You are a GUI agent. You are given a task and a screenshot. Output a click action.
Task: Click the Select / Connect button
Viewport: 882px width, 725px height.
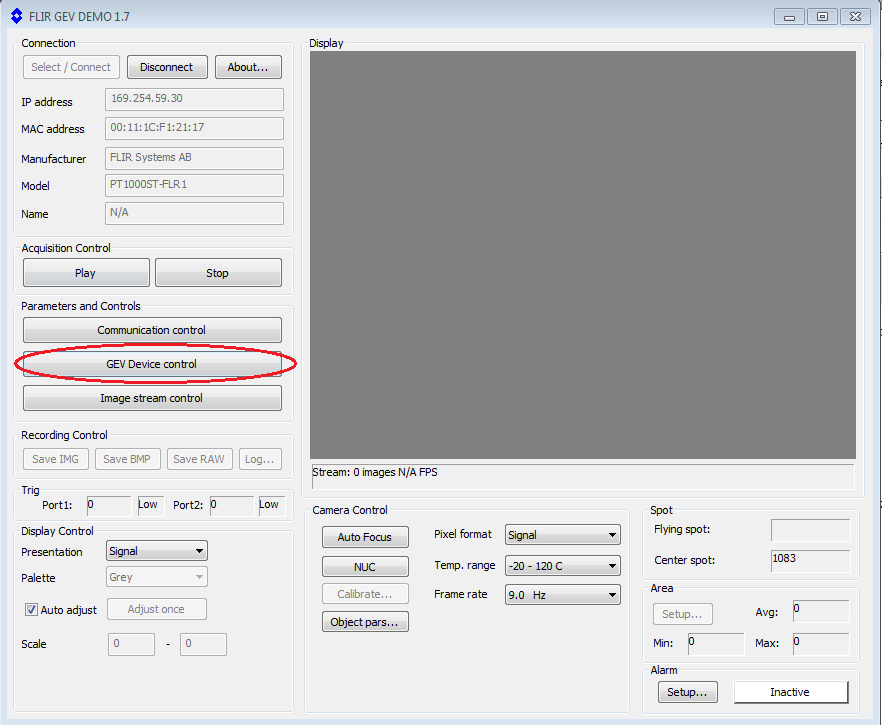[x=71, y=67]
